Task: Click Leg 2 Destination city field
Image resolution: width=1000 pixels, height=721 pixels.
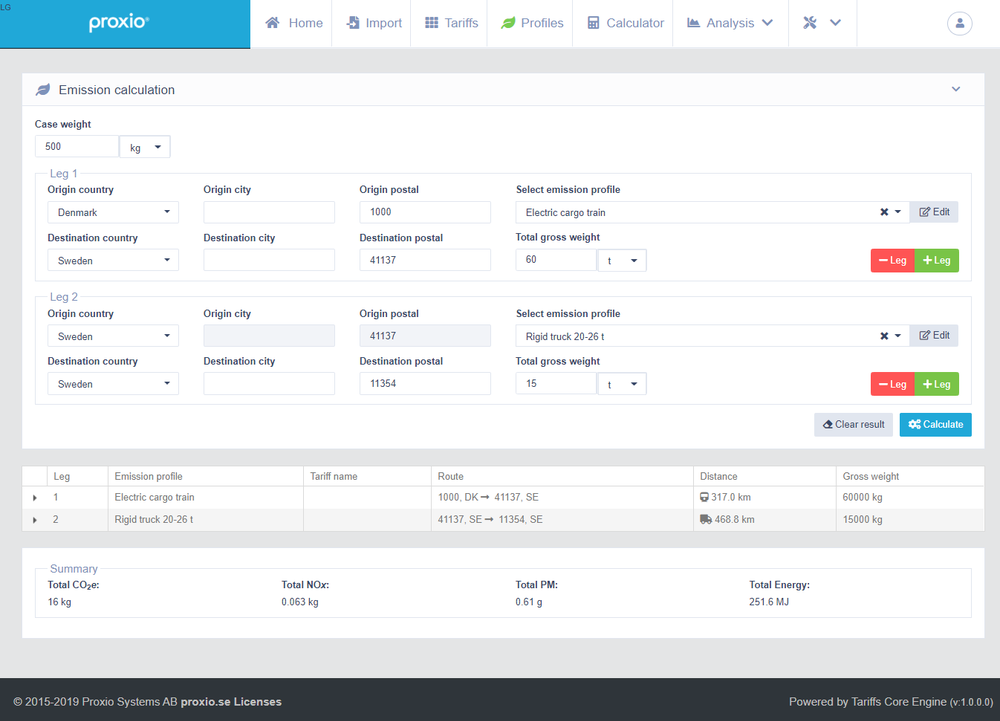Action: (x=269, y=384)
